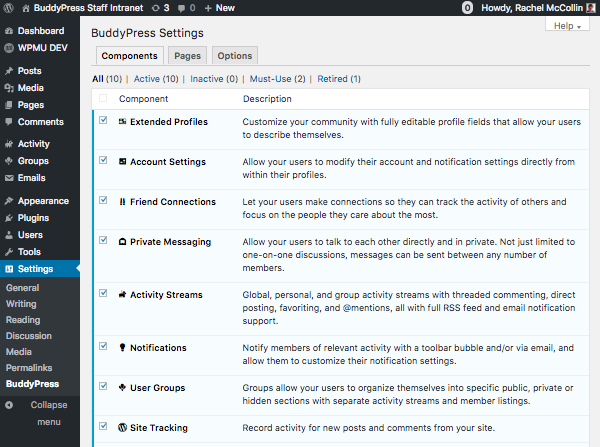Uncheck the Account Settings checkbox
The width and height of the screenshot is (600, 447).
[103, 160]
